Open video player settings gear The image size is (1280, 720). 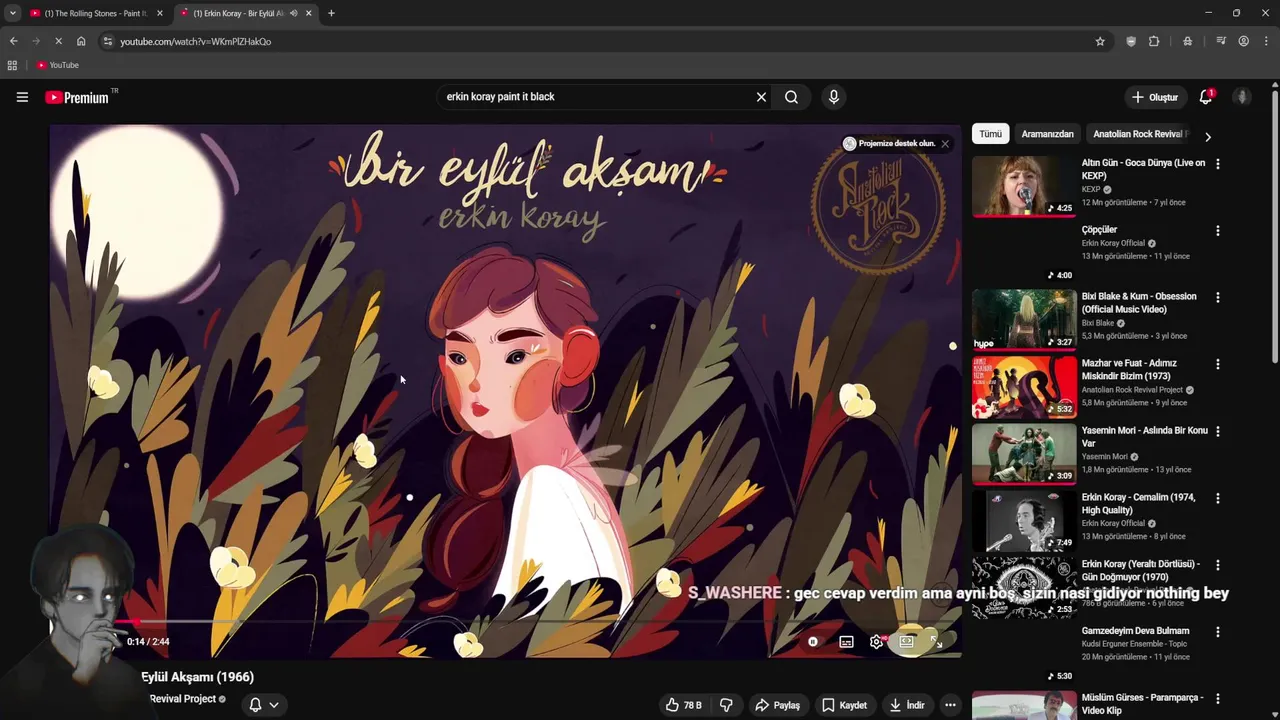(x=876, y=642)
